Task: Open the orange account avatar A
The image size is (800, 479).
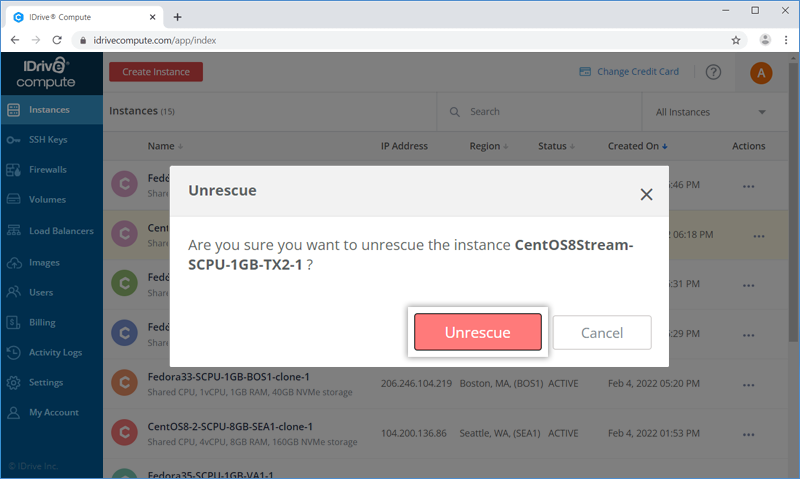Action: 761,73
